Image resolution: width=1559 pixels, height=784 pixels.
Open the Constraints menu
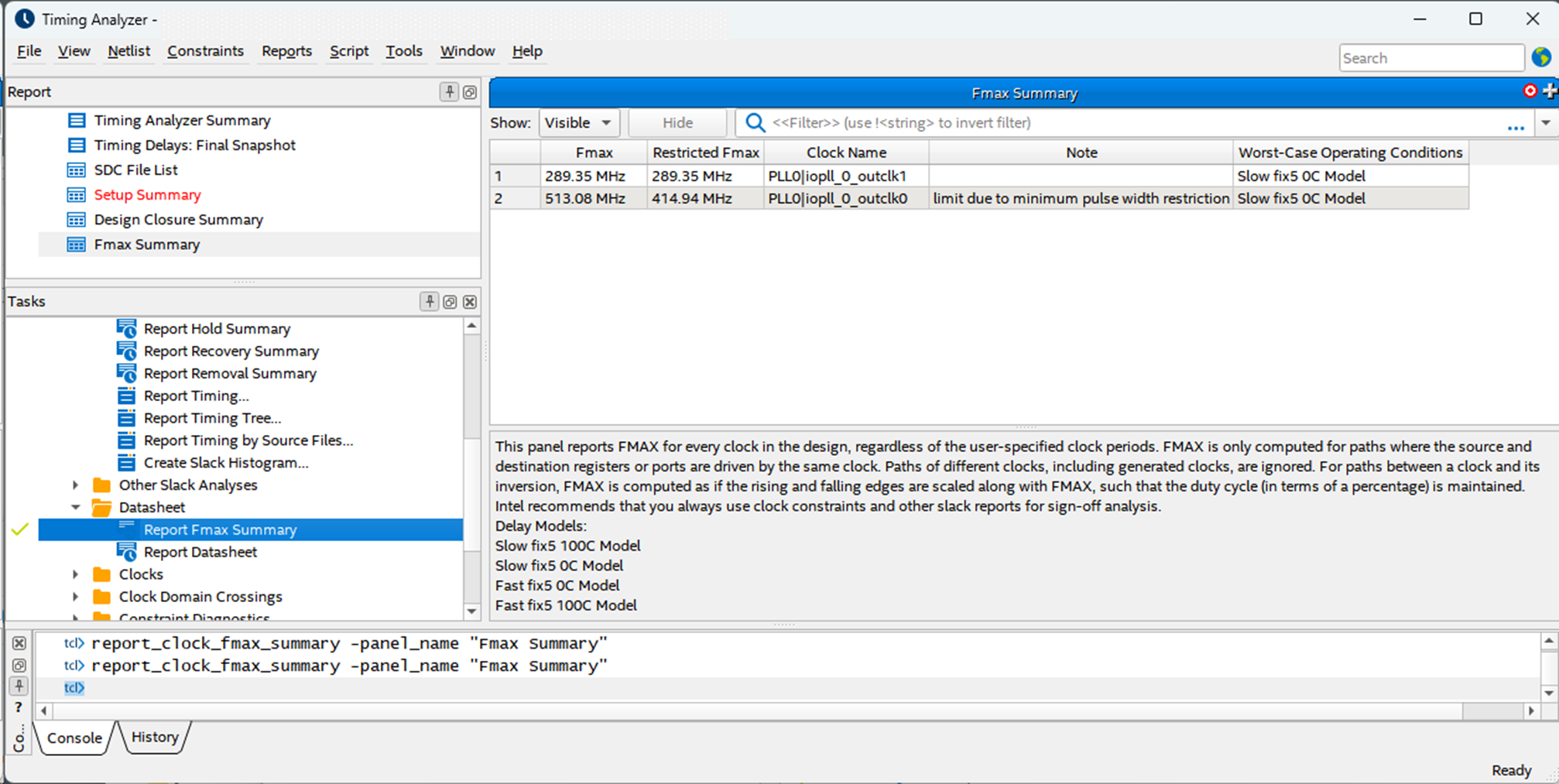point(205,51)
